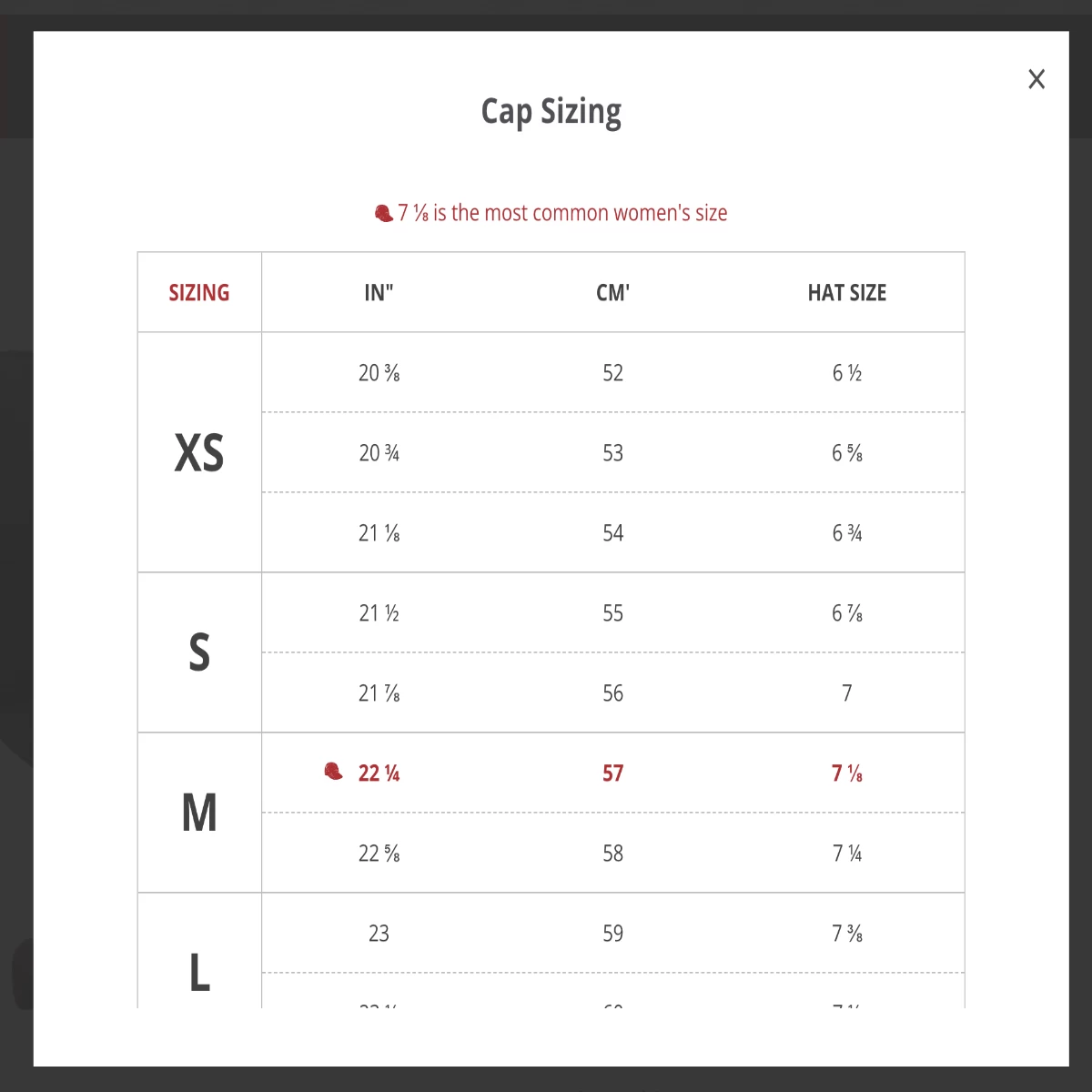
Task: Select the S size label
Action: pyautogui.click(x=199, y=652)
